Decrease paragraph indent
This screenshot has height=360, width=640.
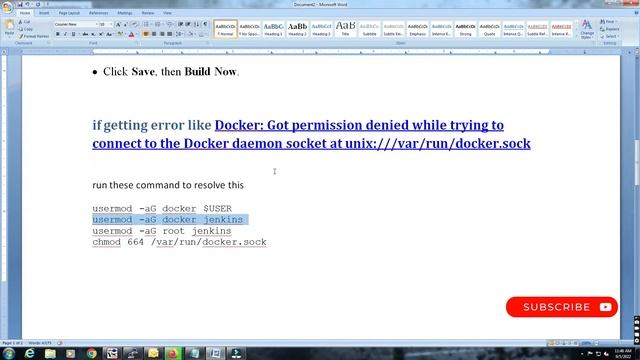coord(180,24)
